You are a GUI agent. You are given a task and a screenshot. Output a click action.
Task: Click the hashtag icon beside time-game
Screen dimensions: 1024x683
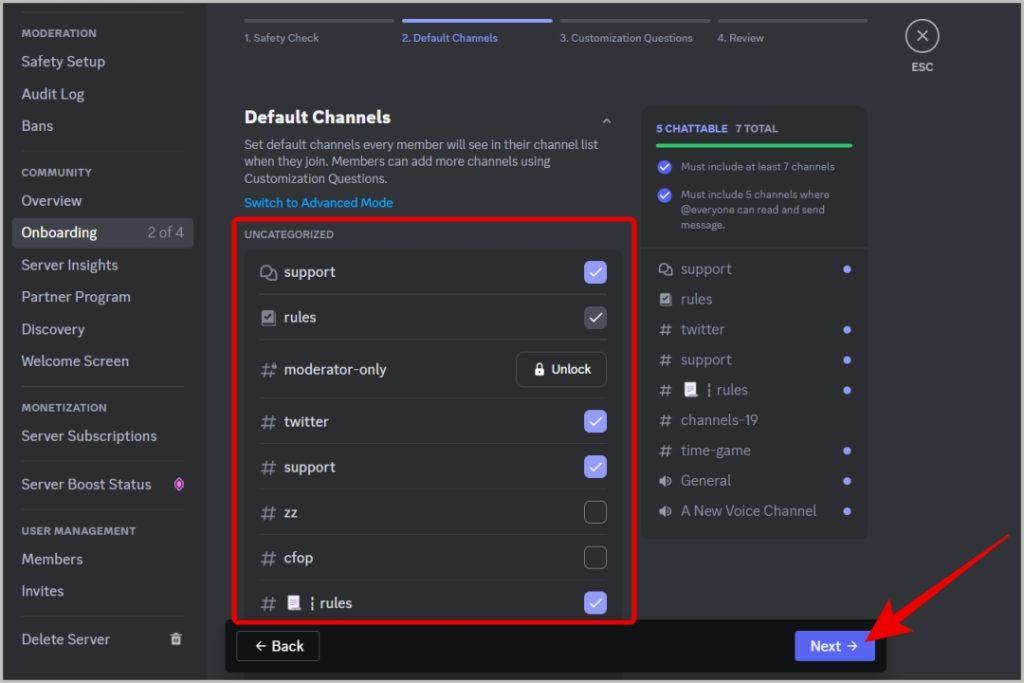point(665,451)
